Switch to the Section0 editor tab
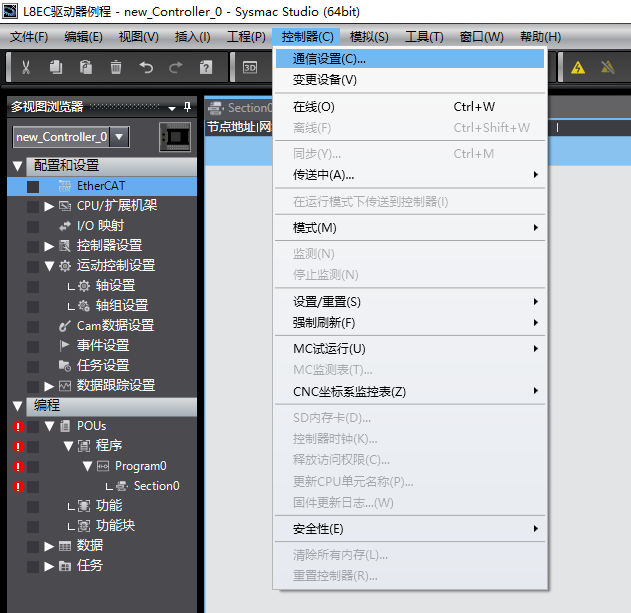This screenshot has height=613, width=631. 240,107
